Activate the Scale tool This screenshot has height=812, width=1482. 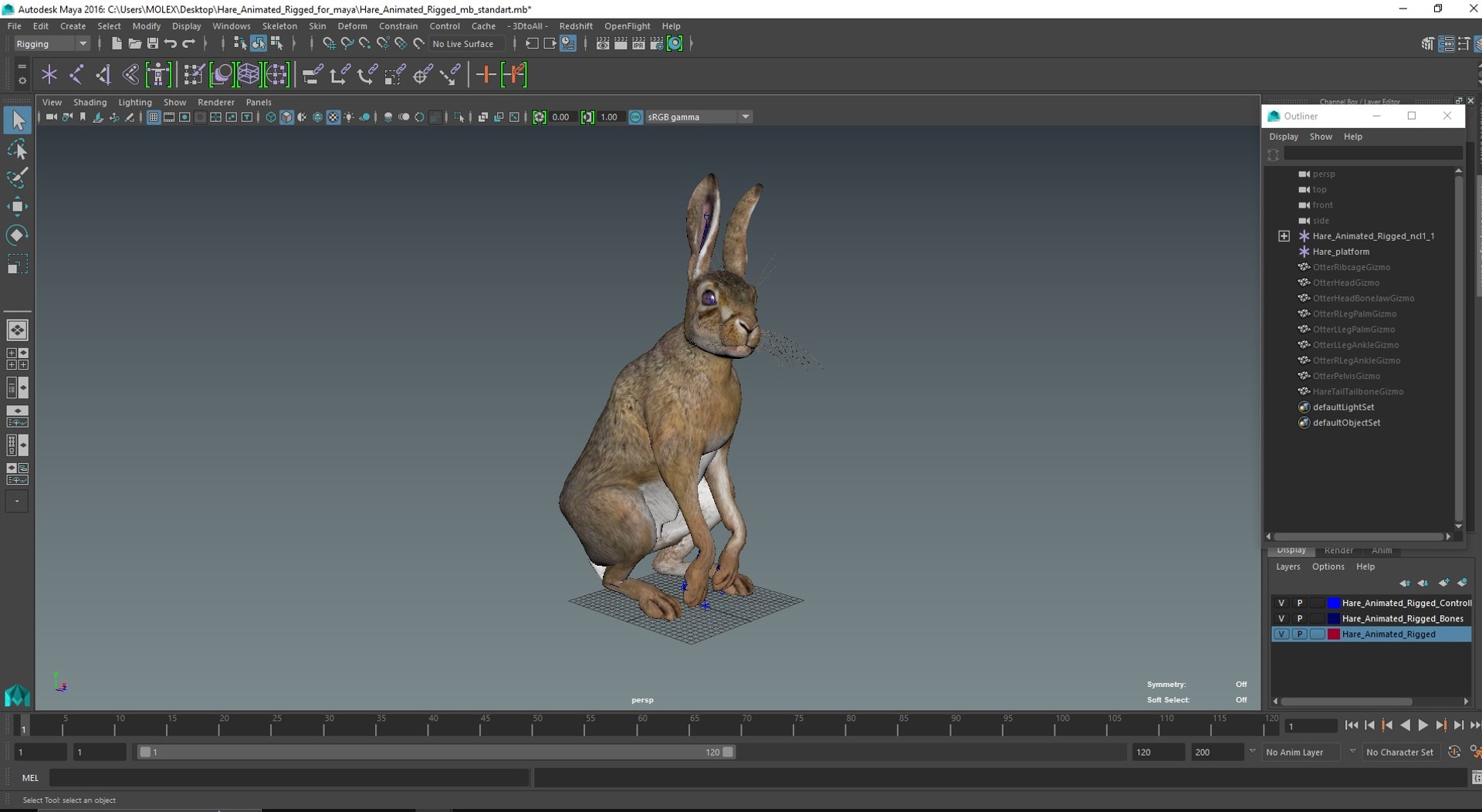[17, 264]
